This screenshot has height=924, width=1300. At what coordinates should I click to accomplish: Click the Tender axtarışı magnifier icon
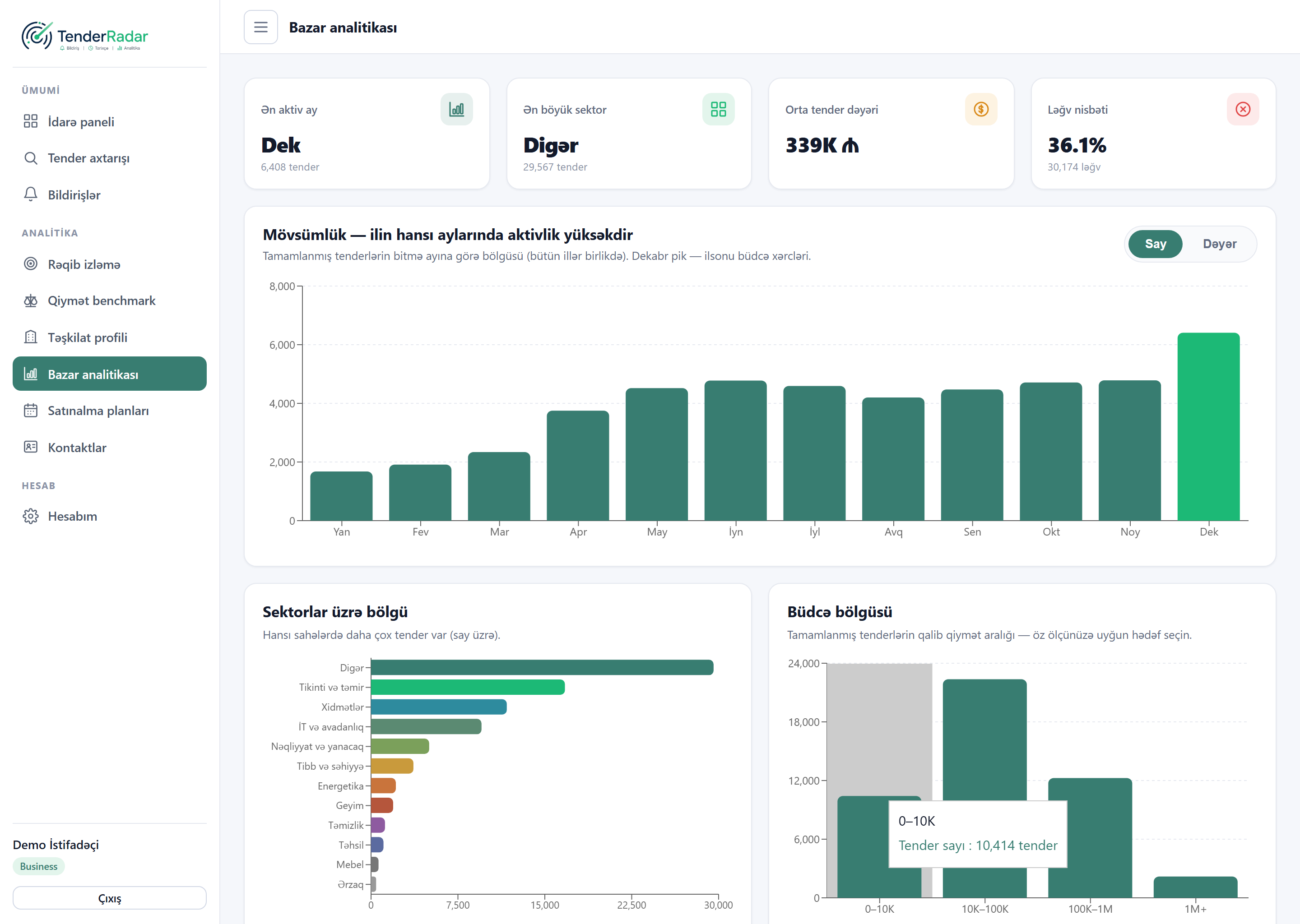point(31,157)
